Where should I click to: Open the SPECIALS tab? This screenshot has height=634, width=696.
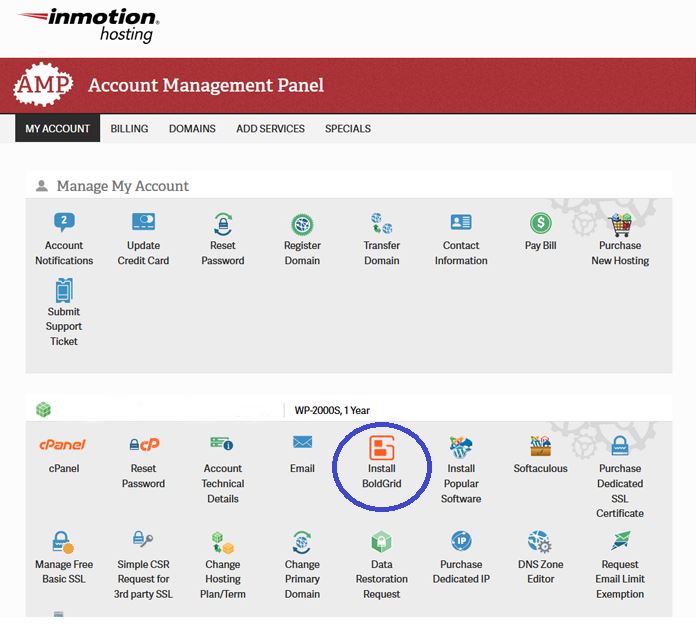[348, 129]
